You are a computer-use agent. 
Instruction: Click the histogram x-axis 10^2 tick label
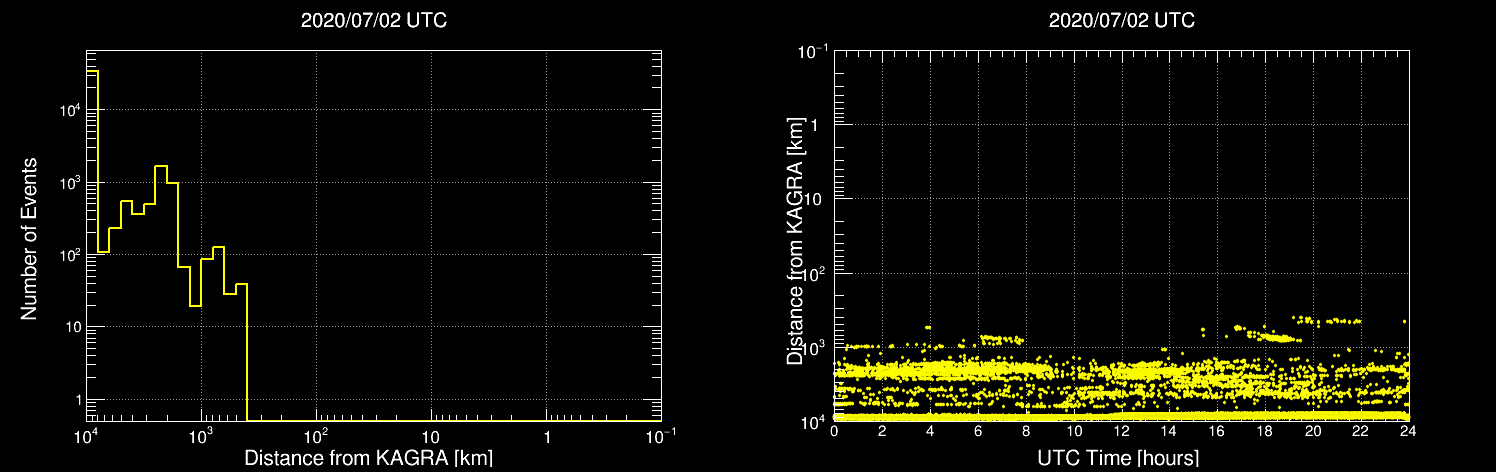point(316,438)
